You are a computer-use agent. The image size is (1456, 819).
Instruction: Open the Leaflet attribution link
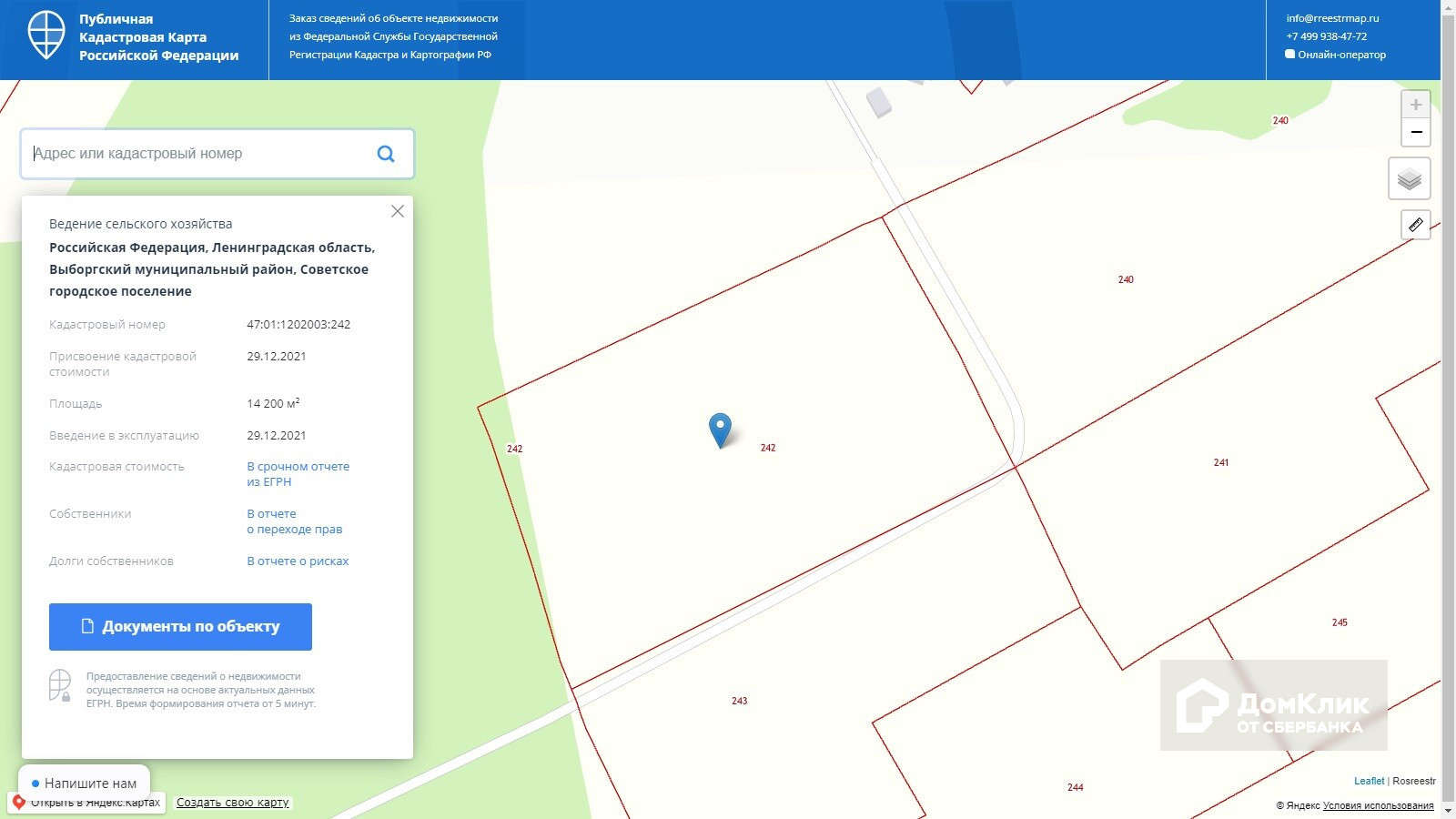[x=1369, y=781]
